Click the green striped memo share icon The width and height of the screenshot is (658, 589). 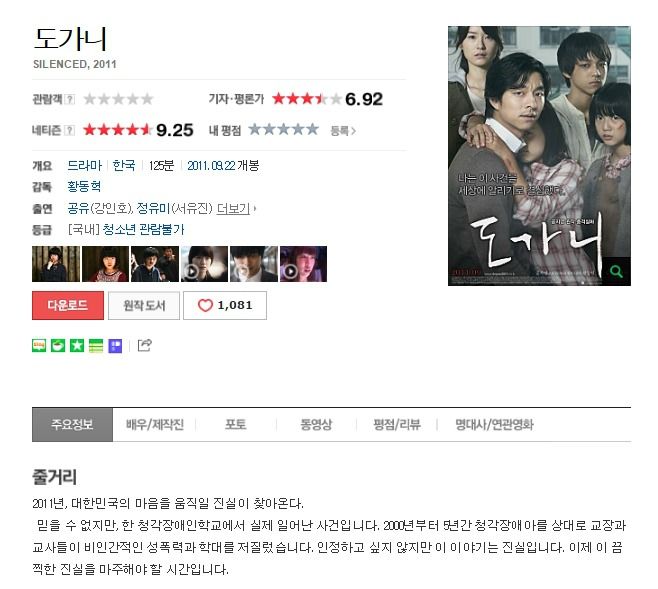pyautogui.click(x=96, y=346)
